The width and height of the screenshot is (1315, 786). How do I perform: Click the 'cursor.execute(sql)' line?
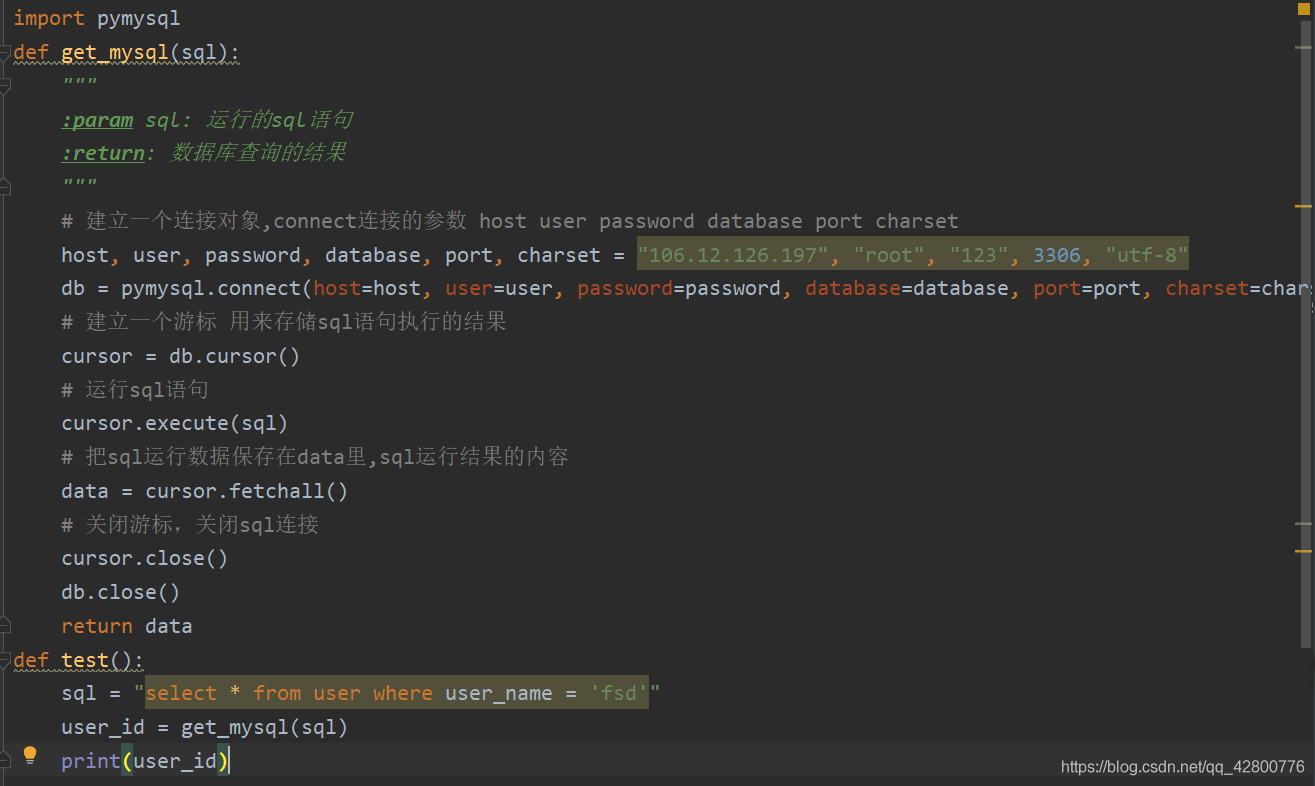175,423
